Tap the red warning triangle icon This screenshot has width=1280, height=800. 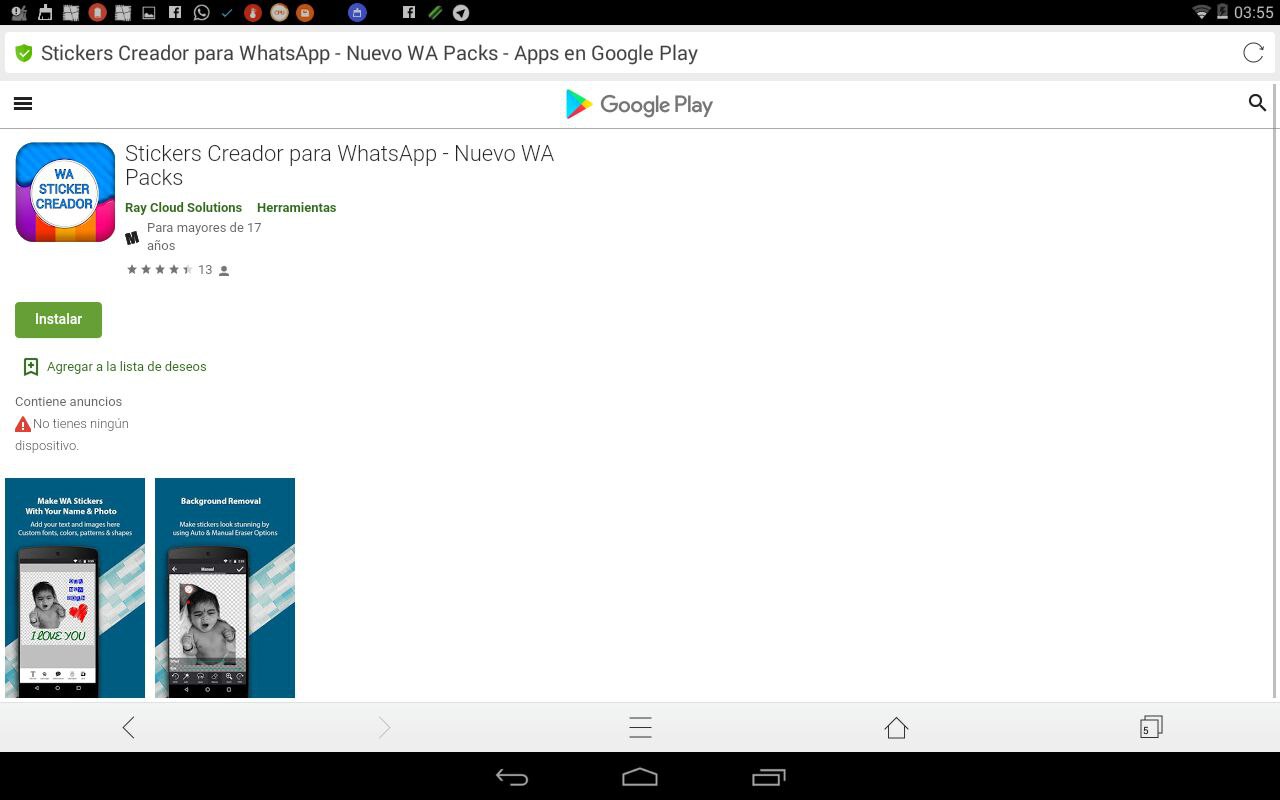tap(23, 424)
